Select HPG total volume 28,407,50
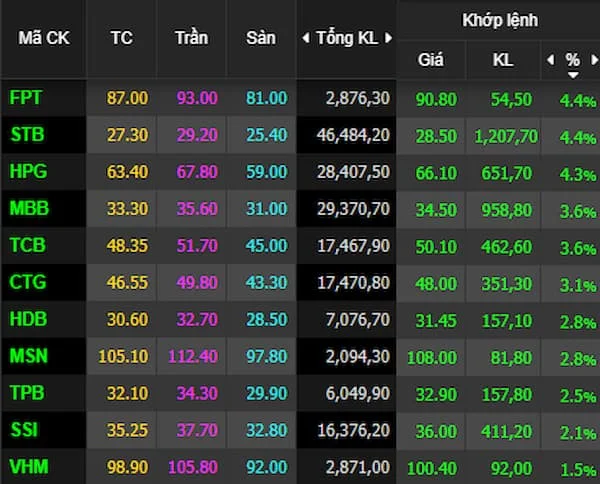The width and height of the screenshot is (600, 484). click(353, 173)
